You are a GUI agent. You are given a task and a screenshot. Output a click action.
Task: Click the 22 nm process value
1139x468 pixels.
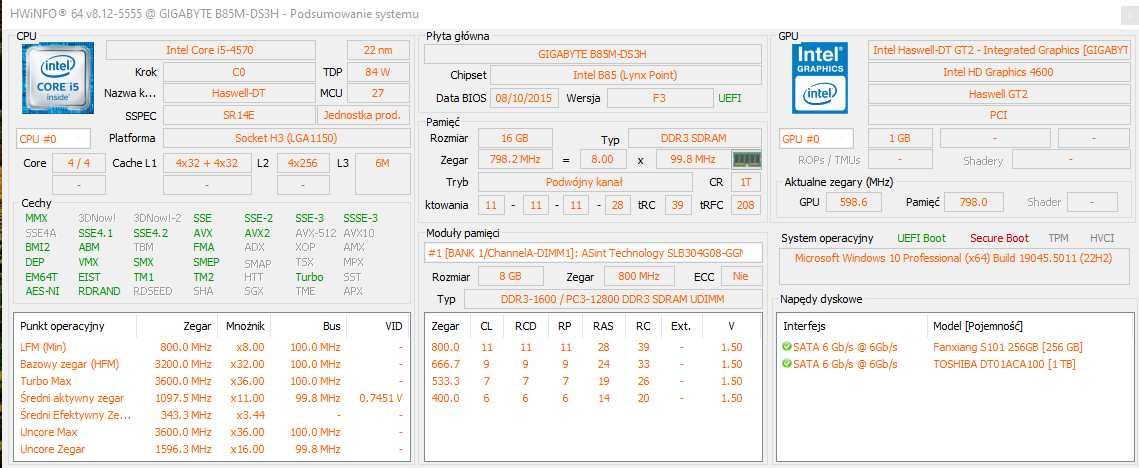[x=378, y=50]
